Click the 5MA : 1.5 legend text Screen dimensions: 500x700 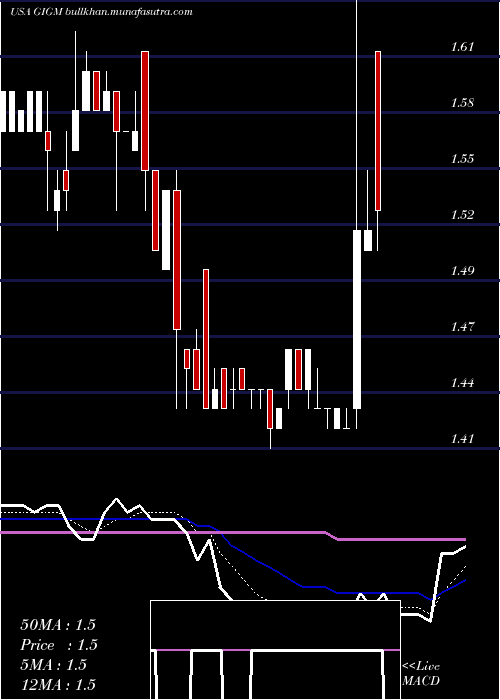point(54,665)
